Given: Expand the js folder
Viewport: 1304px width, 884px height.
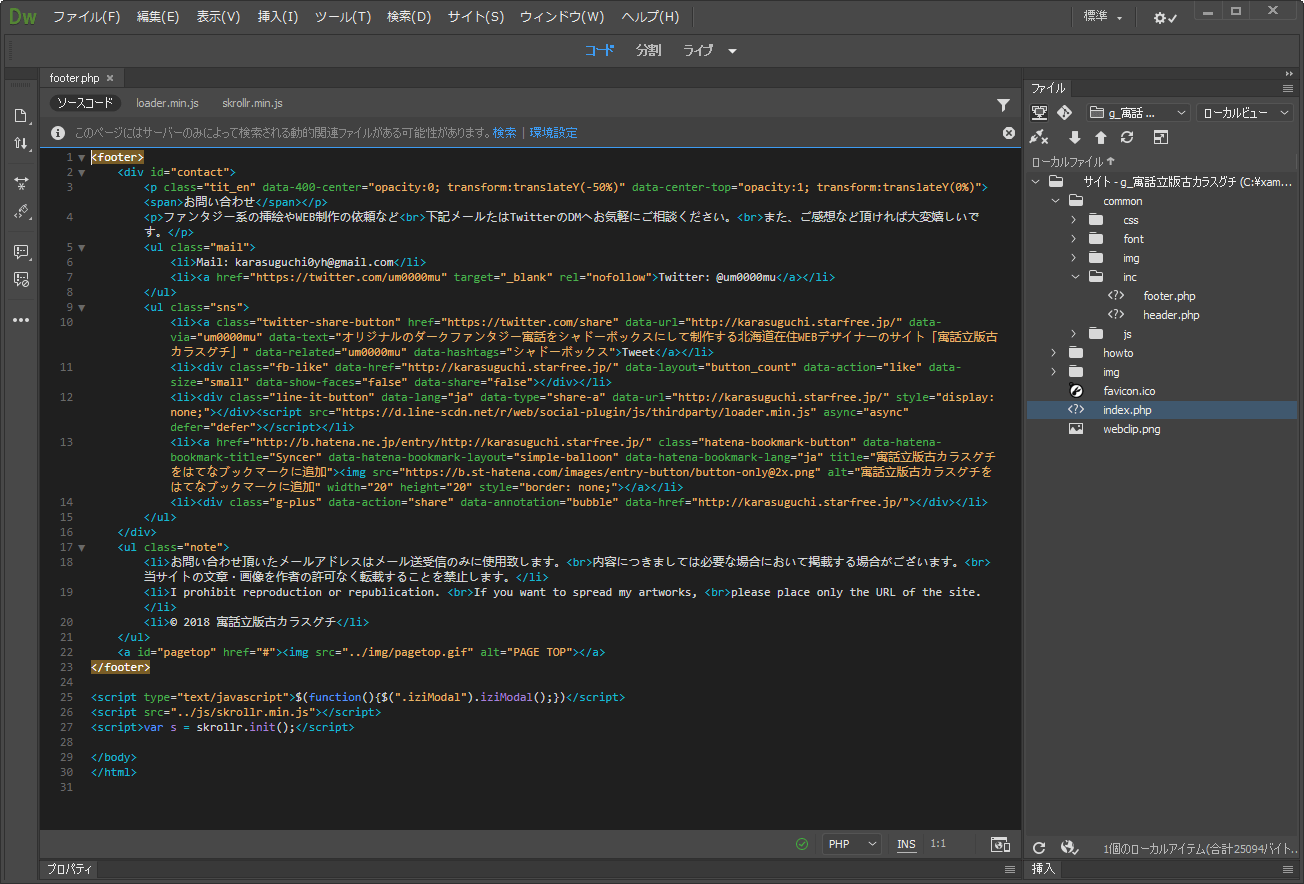Looking at the screenshot, I should click(x=1074, y=334).
